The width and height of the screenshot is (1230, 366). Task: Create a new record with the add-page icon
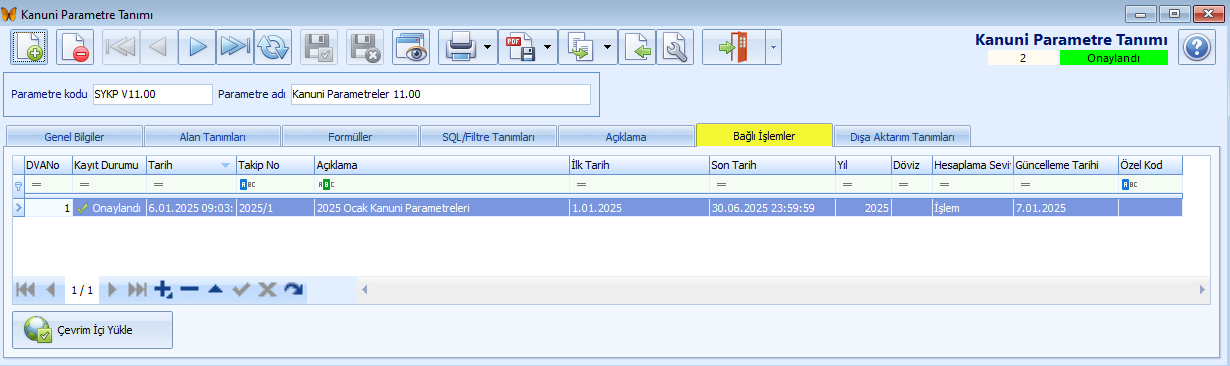pos(29,47)
